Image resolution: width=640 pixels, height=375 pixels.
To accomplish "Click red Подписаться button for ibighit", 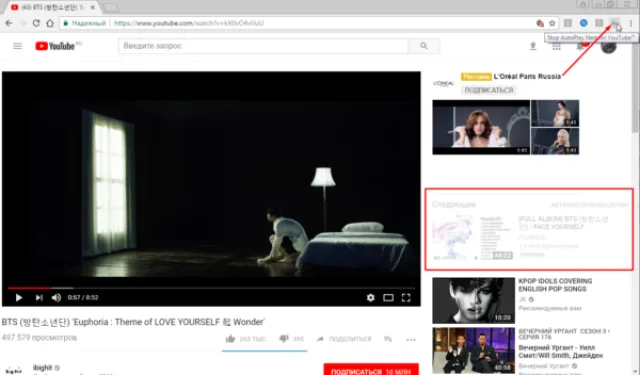I will [371, 369].
